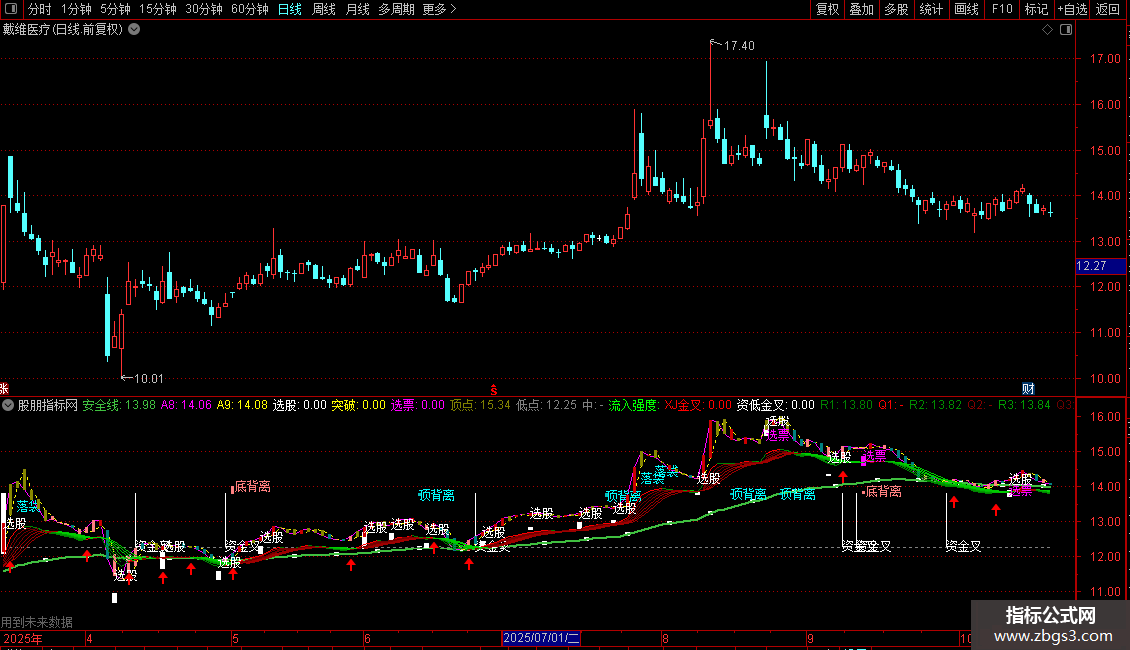Screen dimensions: 1130x650
Task: Toggle 多股 multi-stock view
Action: pyautogui.click(x=896, y=9)
